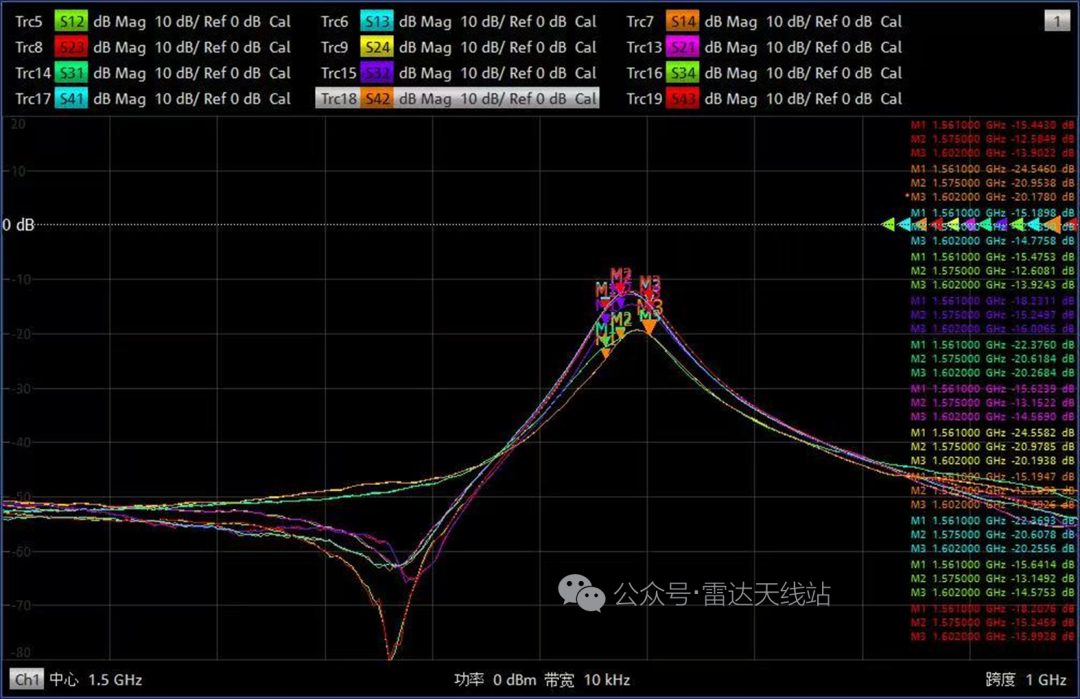
Task: Click marker readout M2 -12.6081 dB
Action: pos(992,271)
